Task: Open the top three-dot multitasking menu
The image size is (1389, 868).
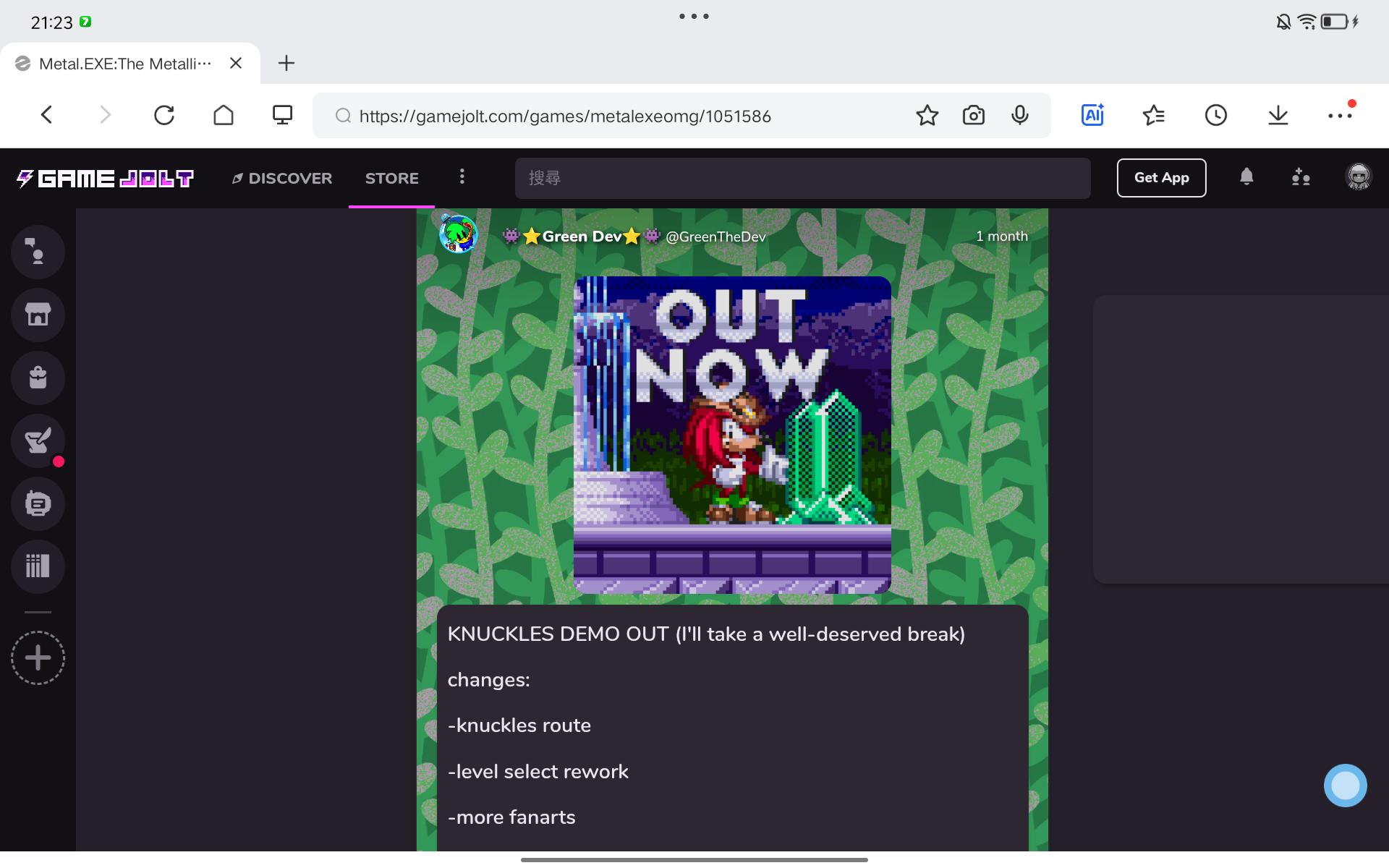Action: pos(694,16)
